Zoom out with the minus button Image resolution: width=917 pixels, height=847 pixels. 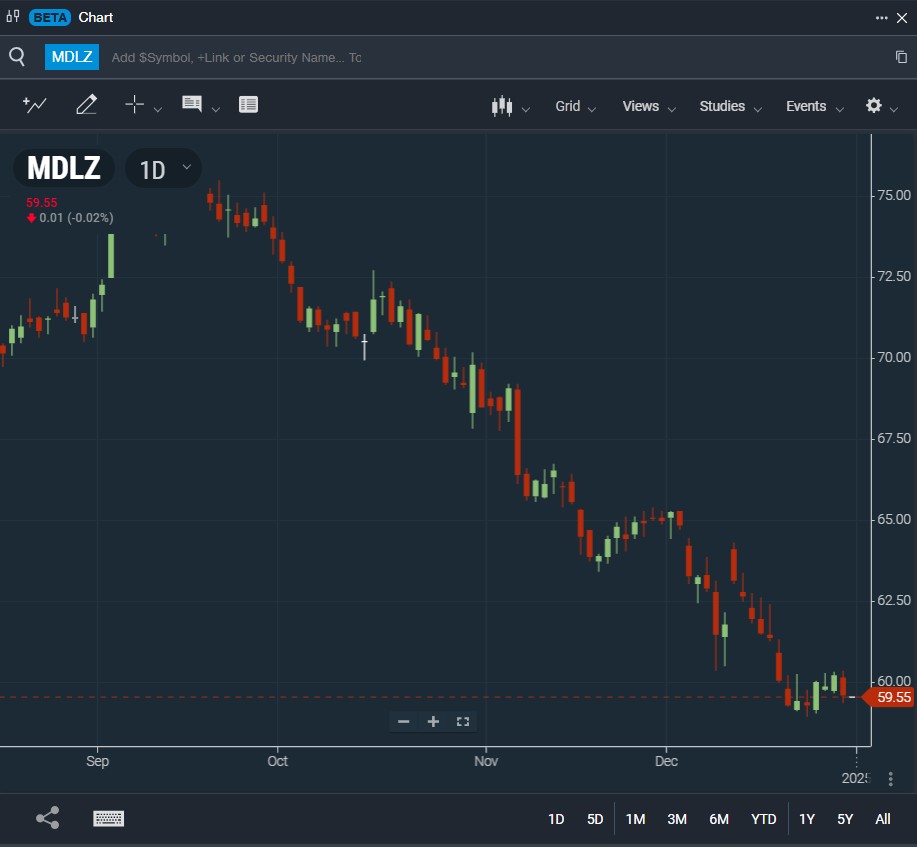[x=404, y=721]
